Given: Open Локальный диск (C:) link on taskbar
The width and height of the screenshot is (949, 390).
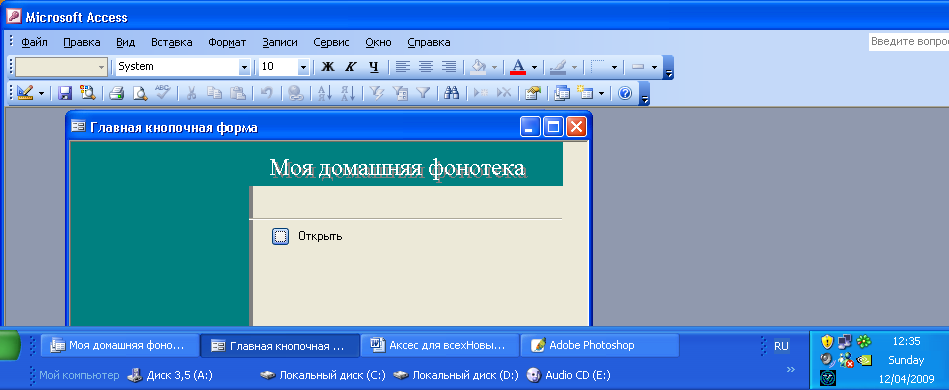Looking at the screenshot, I should pos(323,375).
